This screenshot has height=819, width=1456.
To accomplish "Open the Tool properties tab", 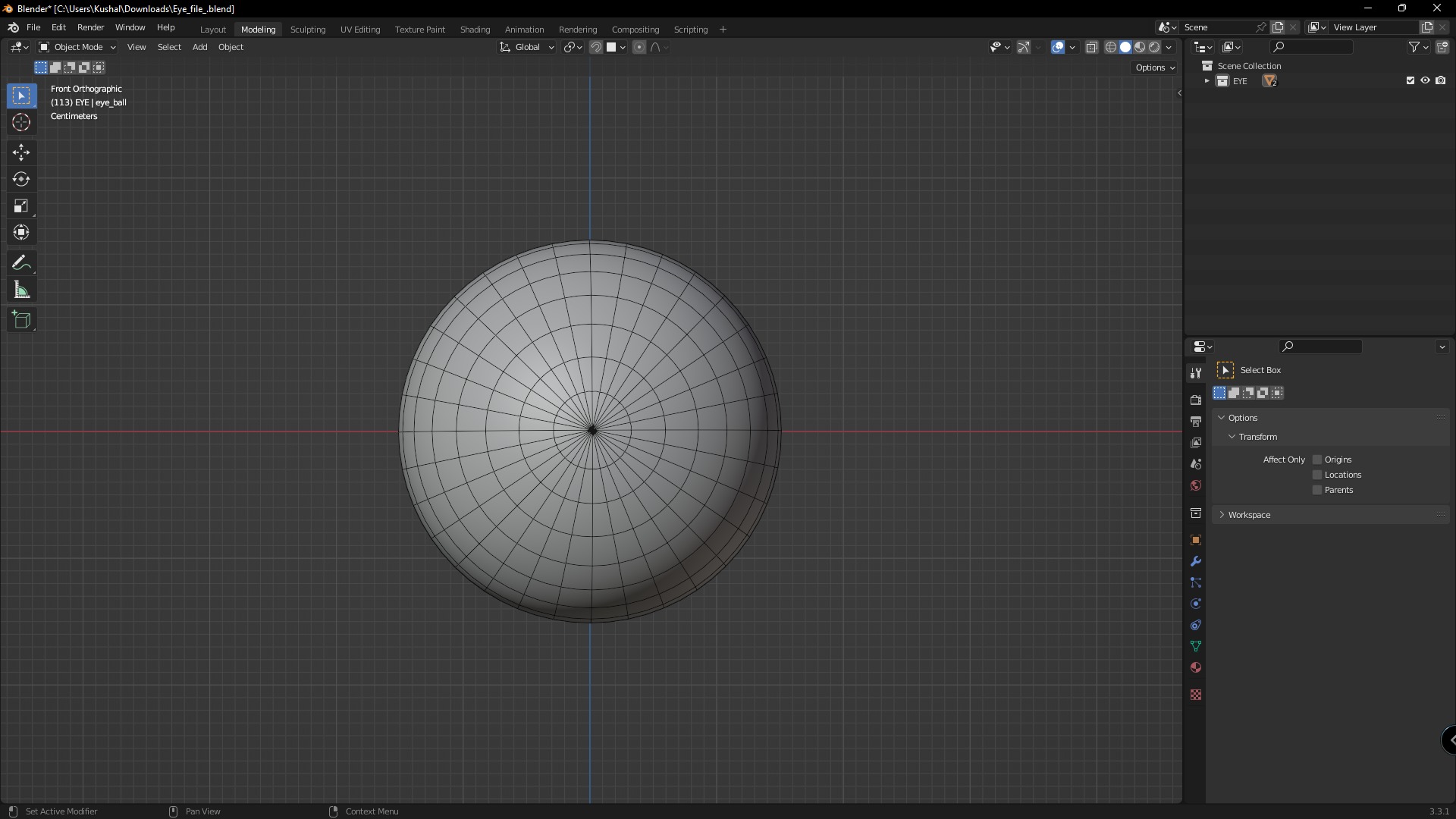I will coord(1196,373).
